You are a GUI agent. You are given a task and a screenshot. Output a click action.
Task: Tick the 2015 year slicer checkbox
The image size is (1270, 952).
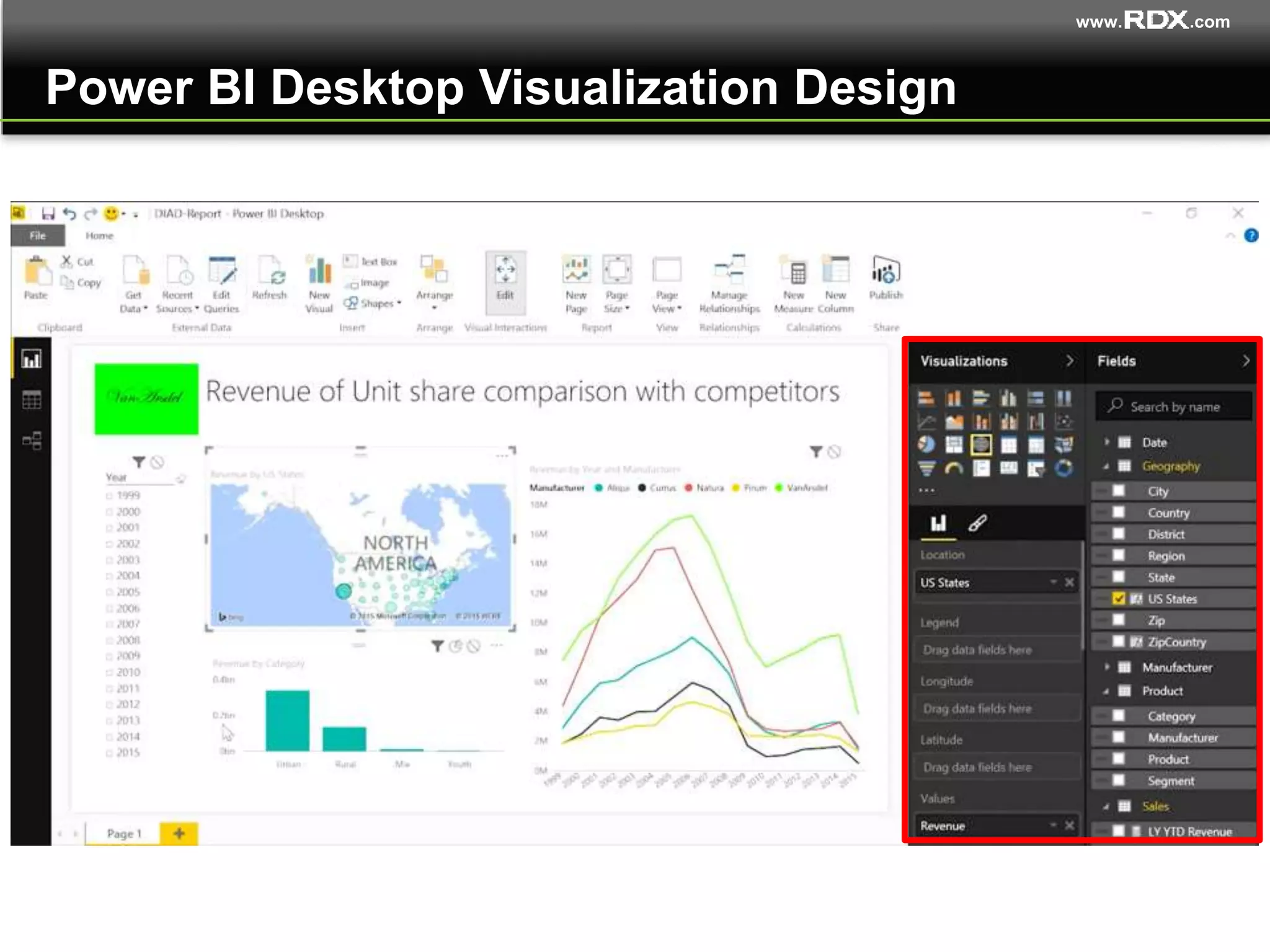coord(109,753)
